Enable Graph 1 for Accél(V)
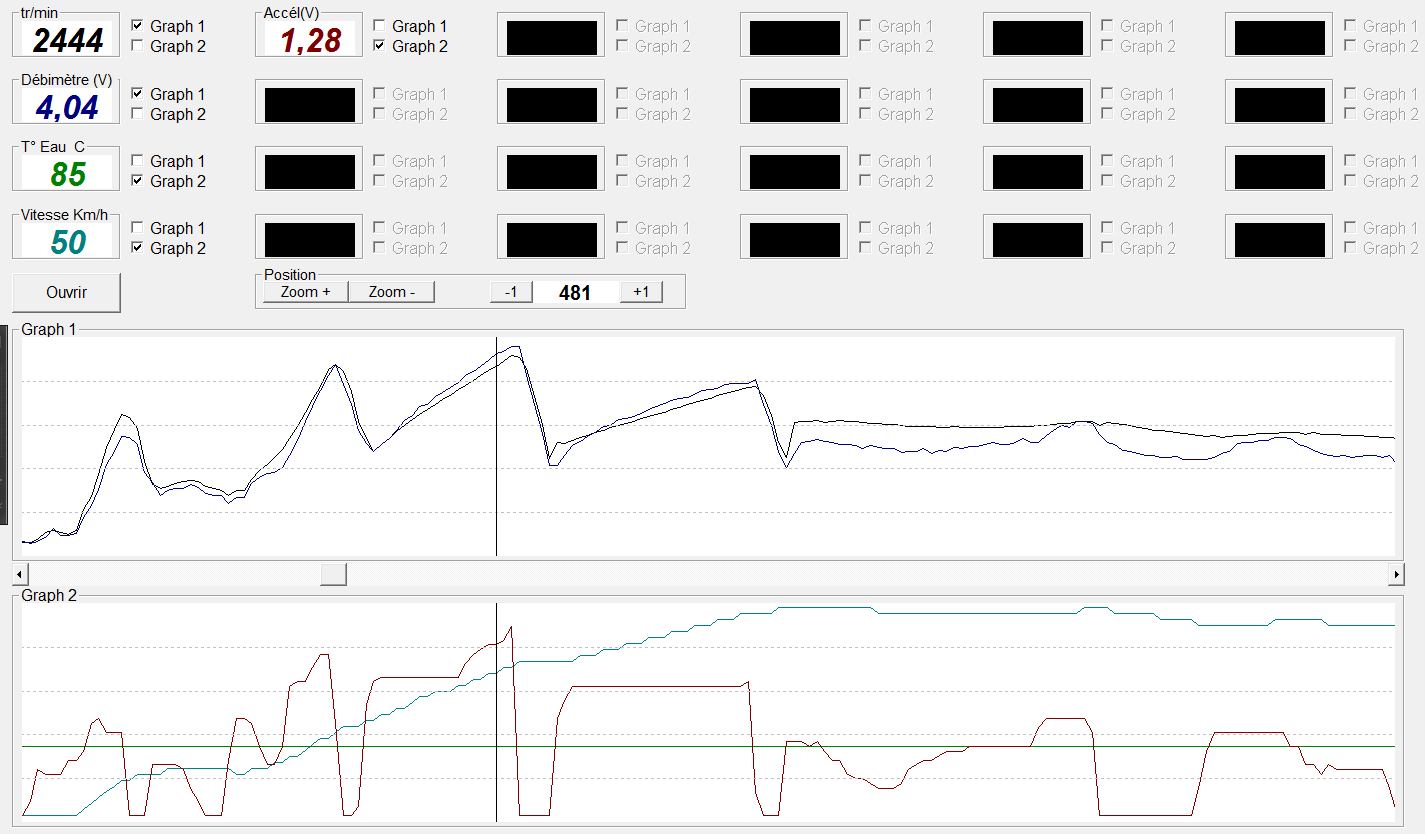This screenshot has width=1425, height=834. (379, 26)
